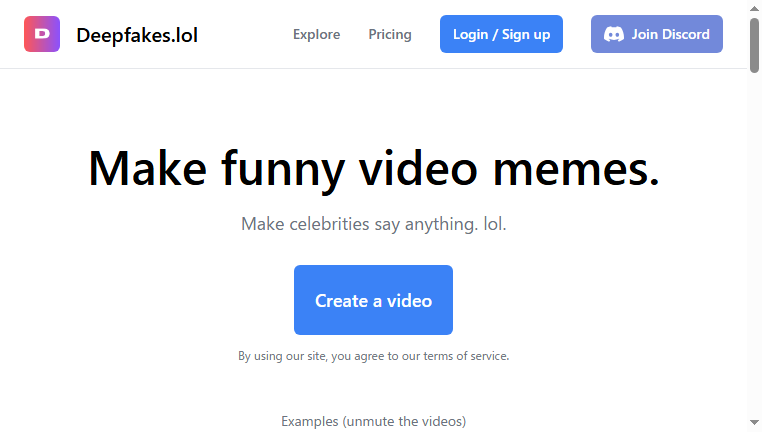Click the Deepfakes.lol gradient D logo
This screenshot has width=762, height=432.
[x=42, y=34]
